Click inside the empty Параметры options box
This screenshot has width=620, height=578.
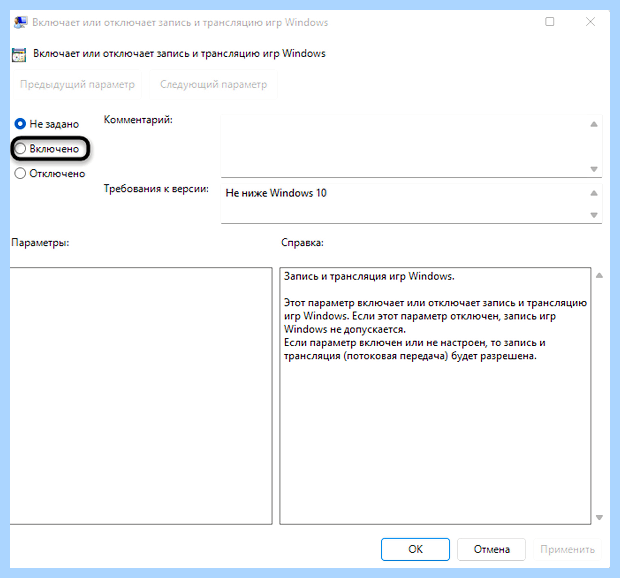pos(141,396)
